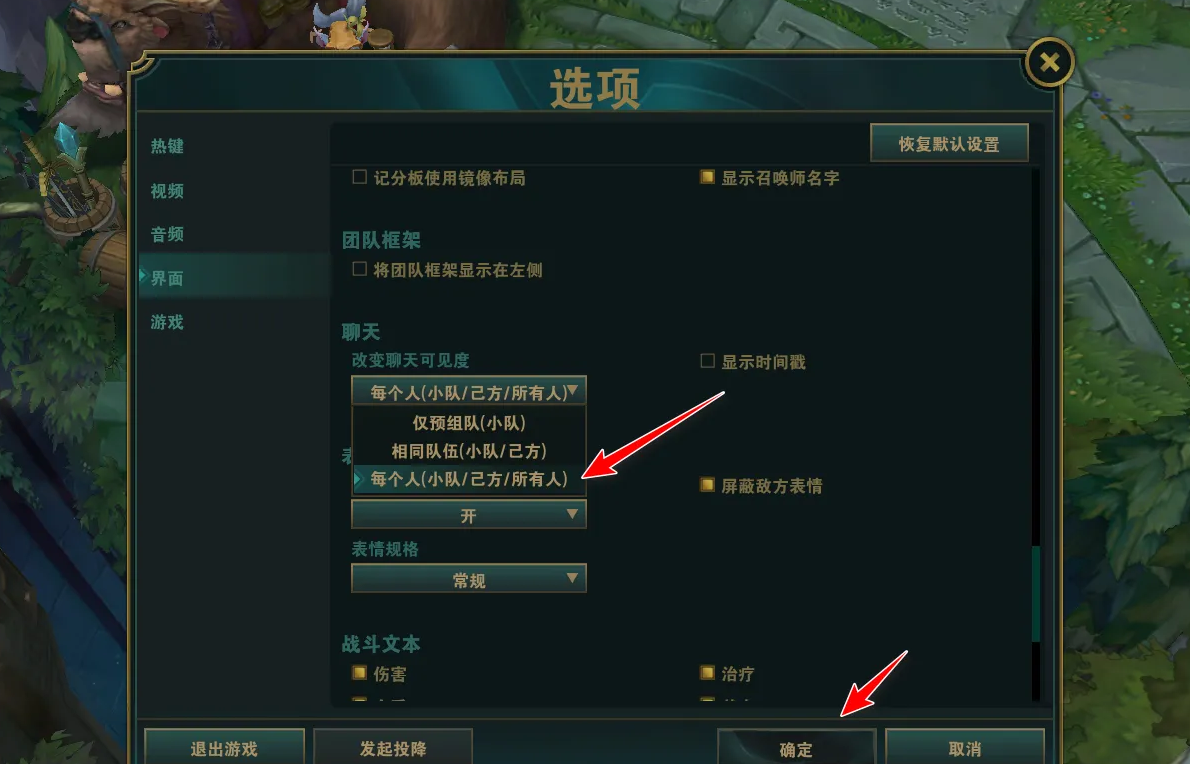This screenshot has height=764, width=1190.
Task: Switch to 视频 settings tab
Action: (167, 190)
